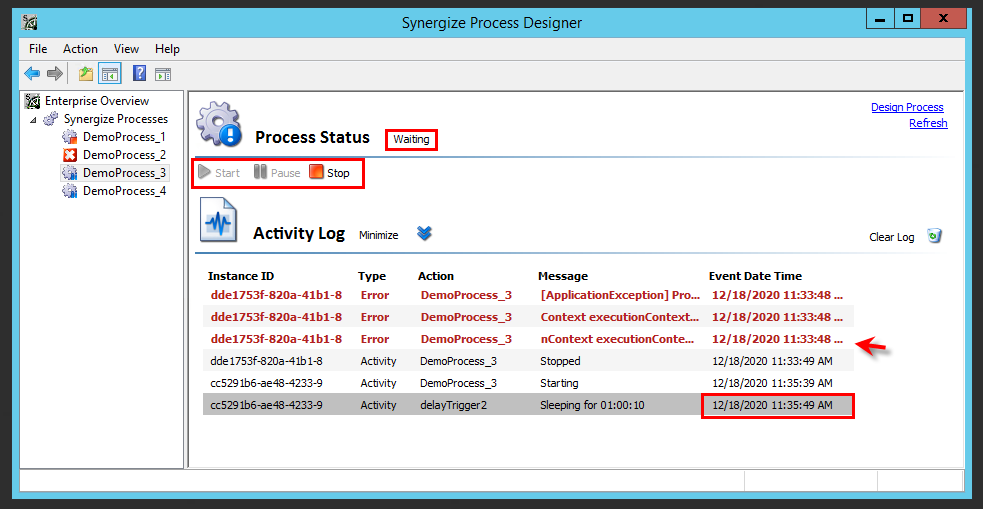The width and height of the screenshot is (983, 509).
Task: Select the 'Stopped' activity message
Action: pos(560,361)
